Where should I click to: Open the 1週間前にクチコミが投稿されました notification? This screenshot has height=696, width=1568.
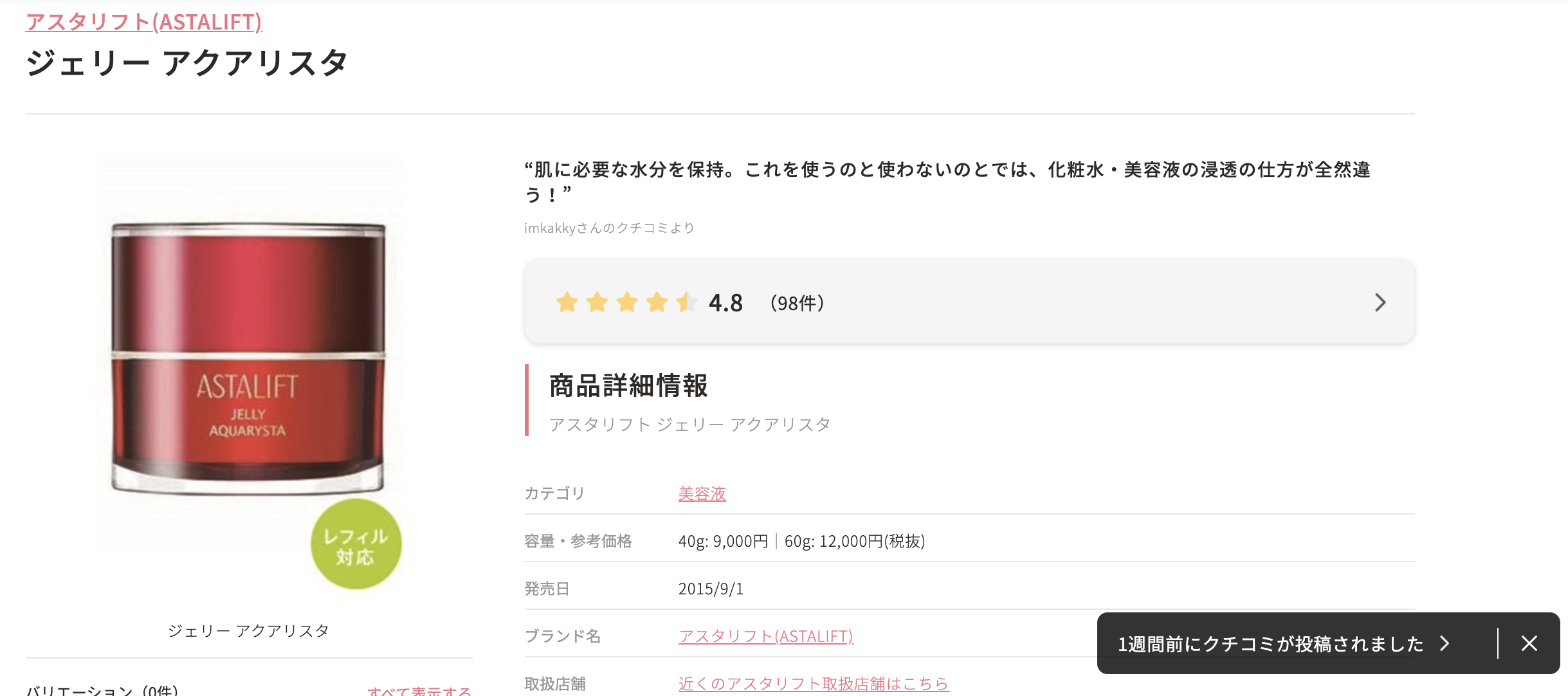1270,644
